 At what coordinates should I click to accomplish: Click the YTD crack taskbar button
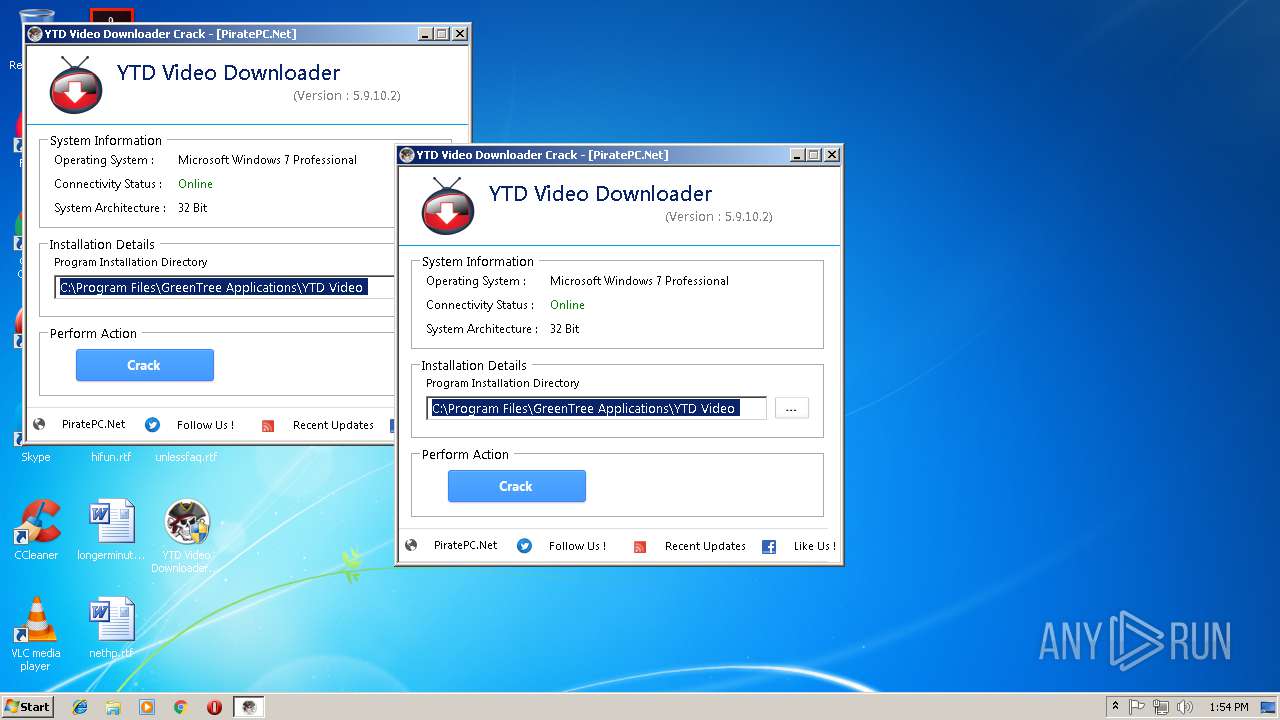[x=249, y=707]
